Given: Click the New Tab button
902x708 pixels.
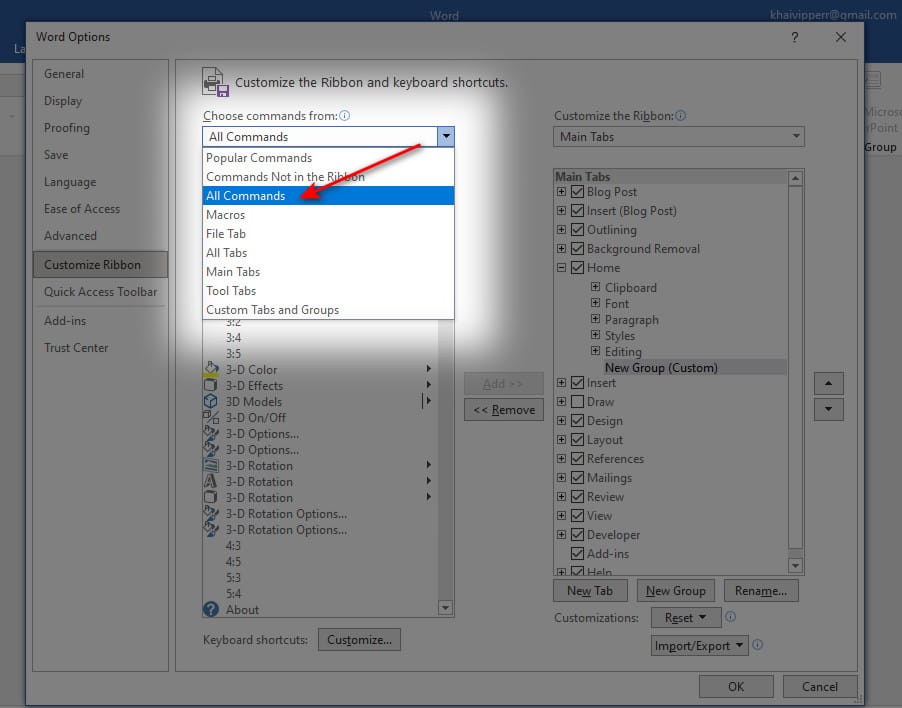Looking at the screenshot, I should click(x=590, y=591).
